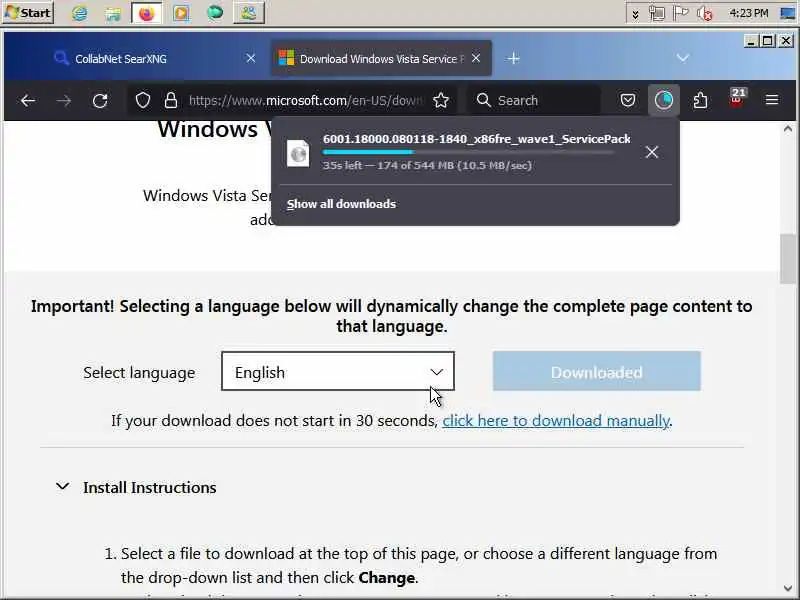
Task: Click the '35s left — 174 of 544 MB' status text
Action: tap(427, 165)
